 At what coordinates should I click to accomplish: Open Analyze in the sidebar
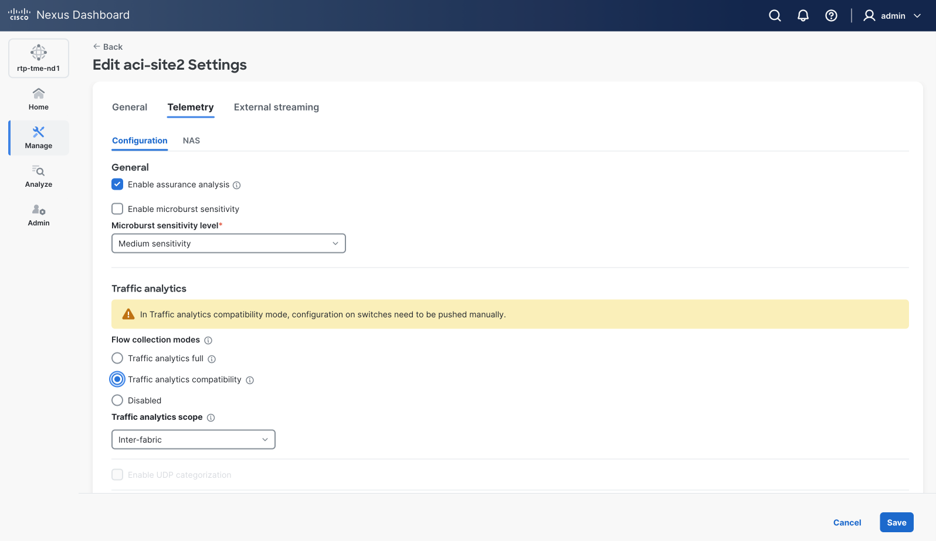pyautogui.click(x=38, y=177)
